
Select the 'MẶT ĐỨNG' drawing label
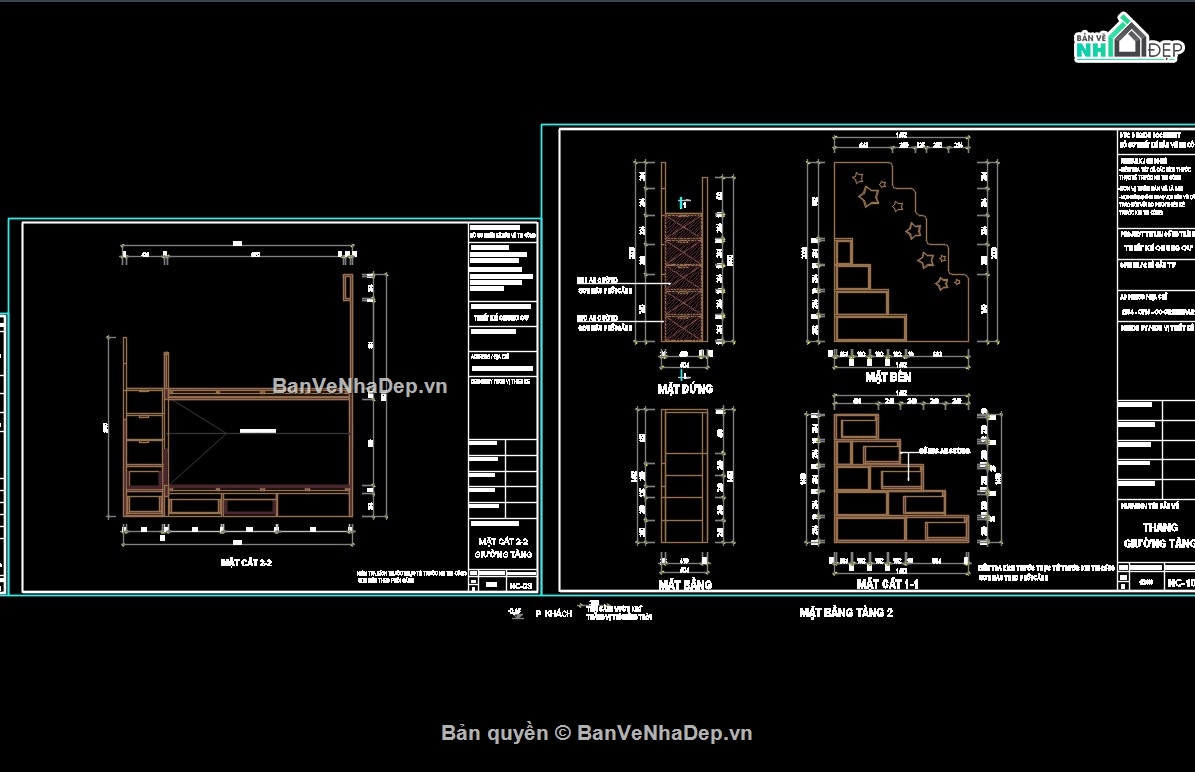click(685, 389)
